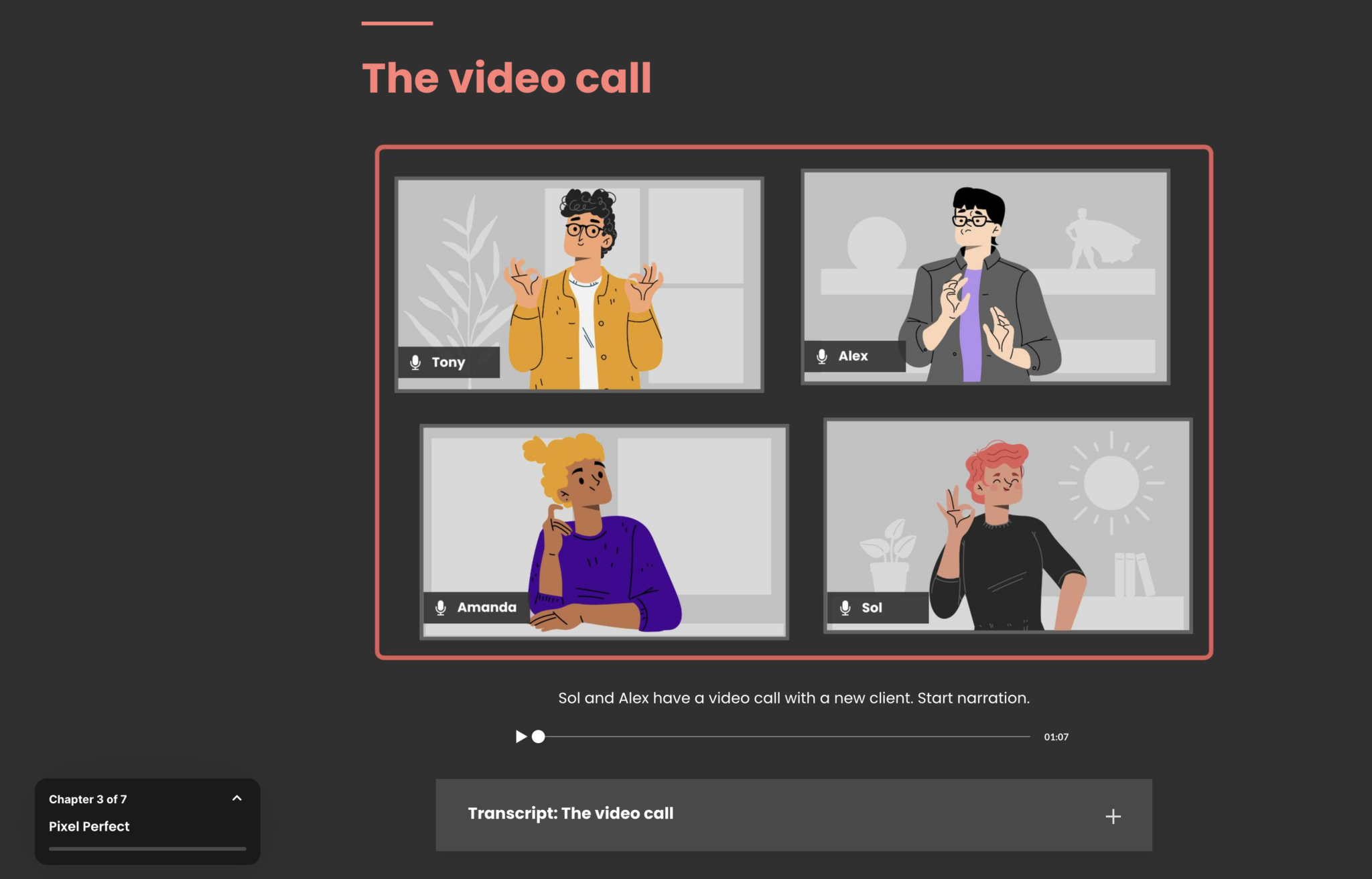Click Alex's microphone icon
This screenshot has width=1372, height=879.
[x=822, y=356]
